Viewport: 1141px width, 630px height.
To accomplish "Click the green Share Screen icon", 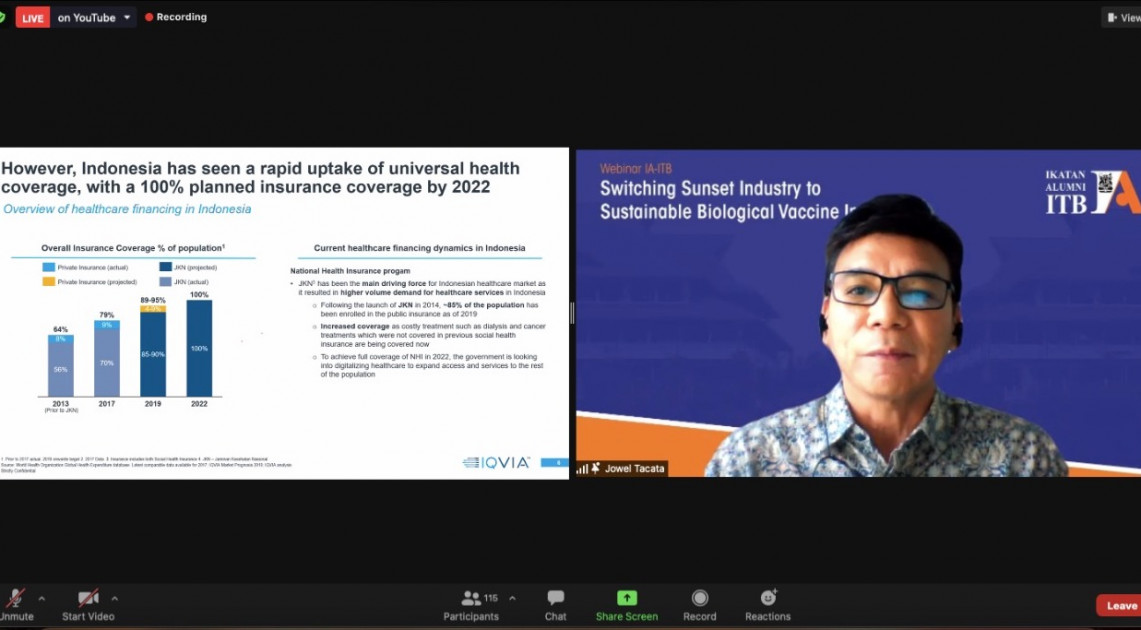I will click(627, 598).
